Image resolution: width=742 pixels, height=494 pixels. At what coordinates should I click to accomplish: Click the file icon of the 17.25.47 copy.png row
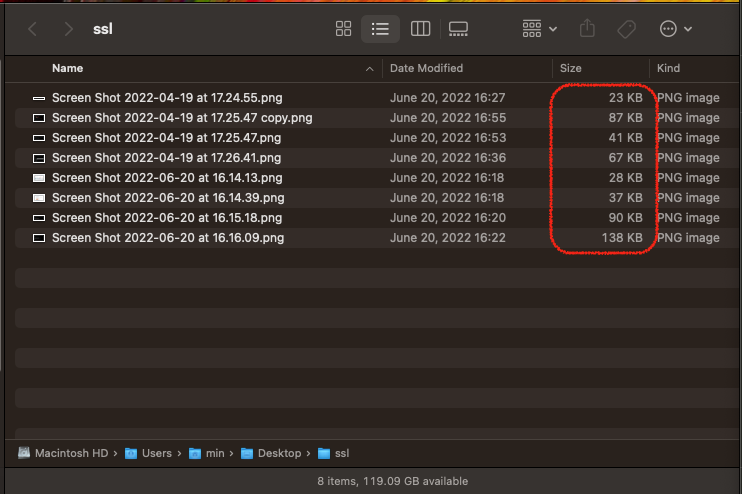(x=39, y=118)
